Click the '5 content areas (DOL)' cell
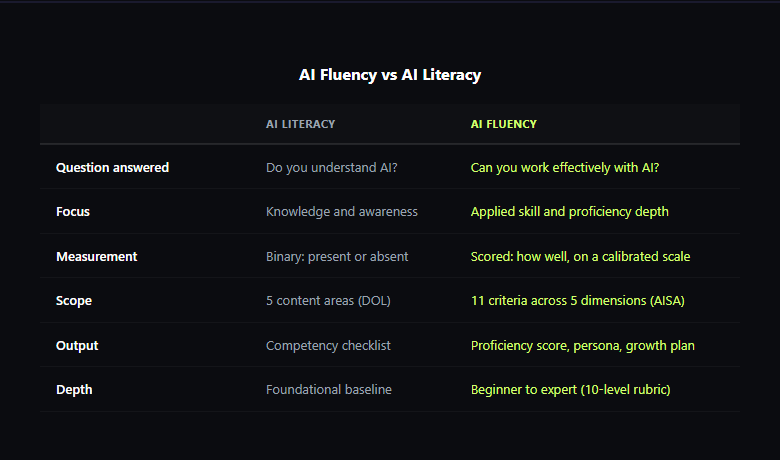 click(x=328, y=301)
